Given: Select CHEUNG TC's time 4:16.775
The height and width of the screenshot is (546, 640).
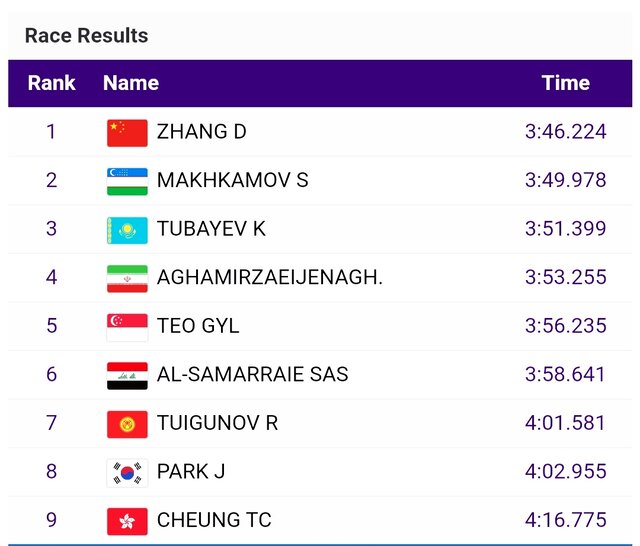Looking at the screenshot, I should tap(566, 520).
